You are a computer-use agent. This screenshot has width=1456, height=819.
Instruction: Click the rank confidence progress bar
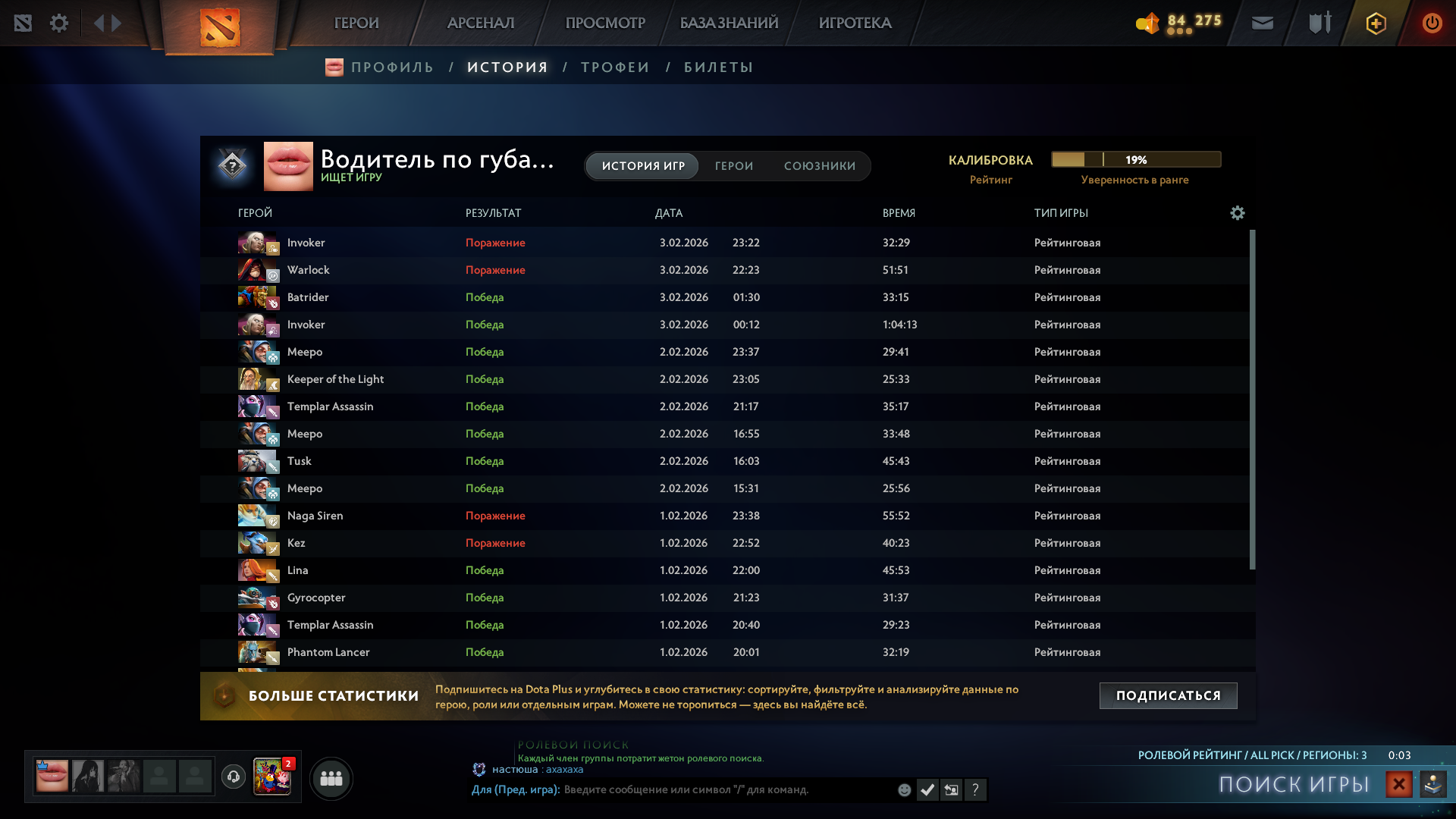point(1135,159)
